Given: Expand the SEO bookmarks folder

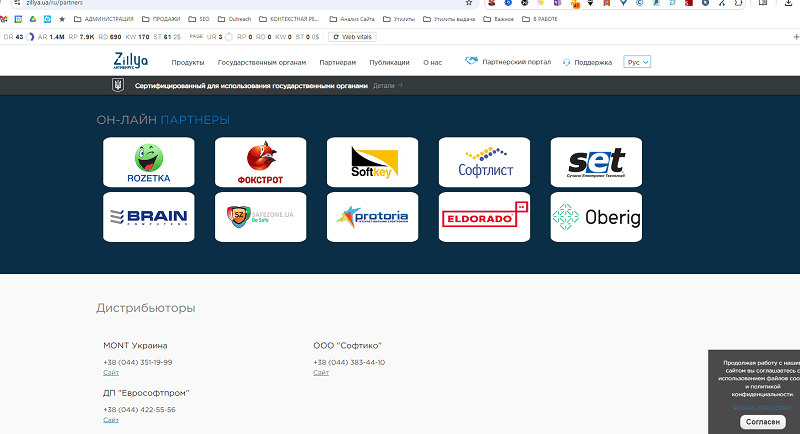Looking at the screenshot, I should click(199, 19).
